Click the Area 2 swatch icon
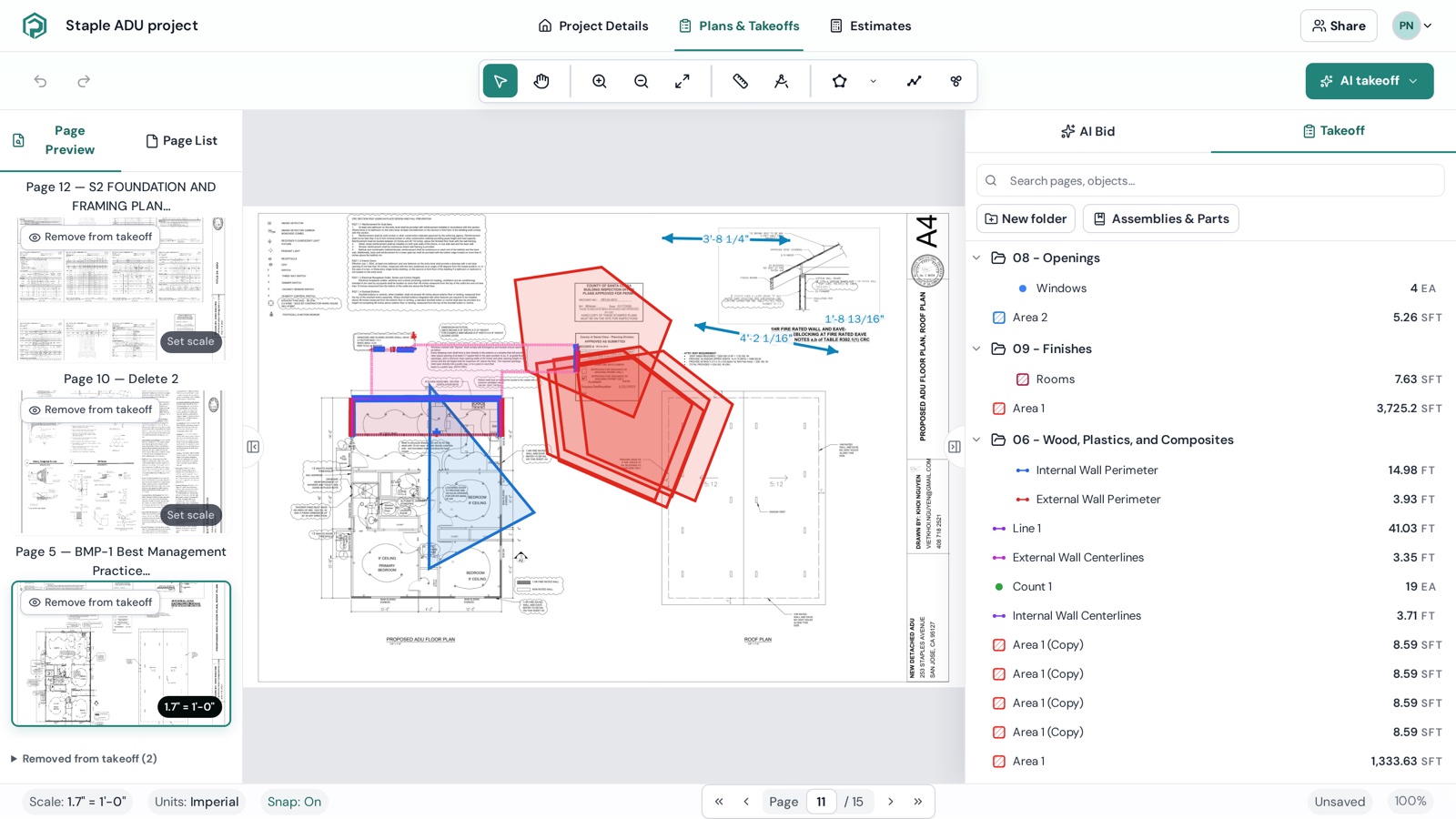Viewport: 1456px width, 819px height. point(999,318)
